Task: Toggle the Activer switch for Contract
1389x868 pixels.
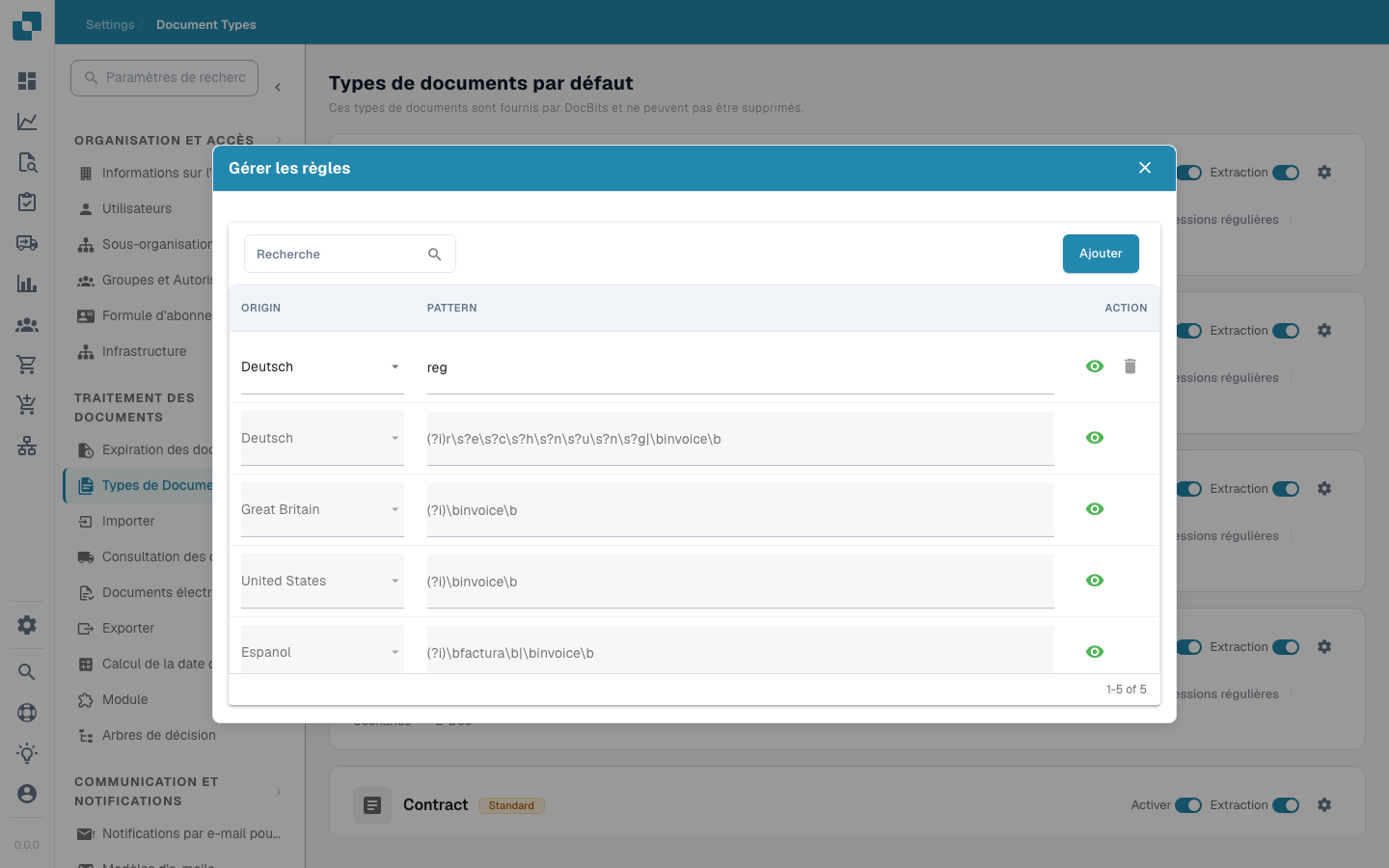Action: [1188, 805]
